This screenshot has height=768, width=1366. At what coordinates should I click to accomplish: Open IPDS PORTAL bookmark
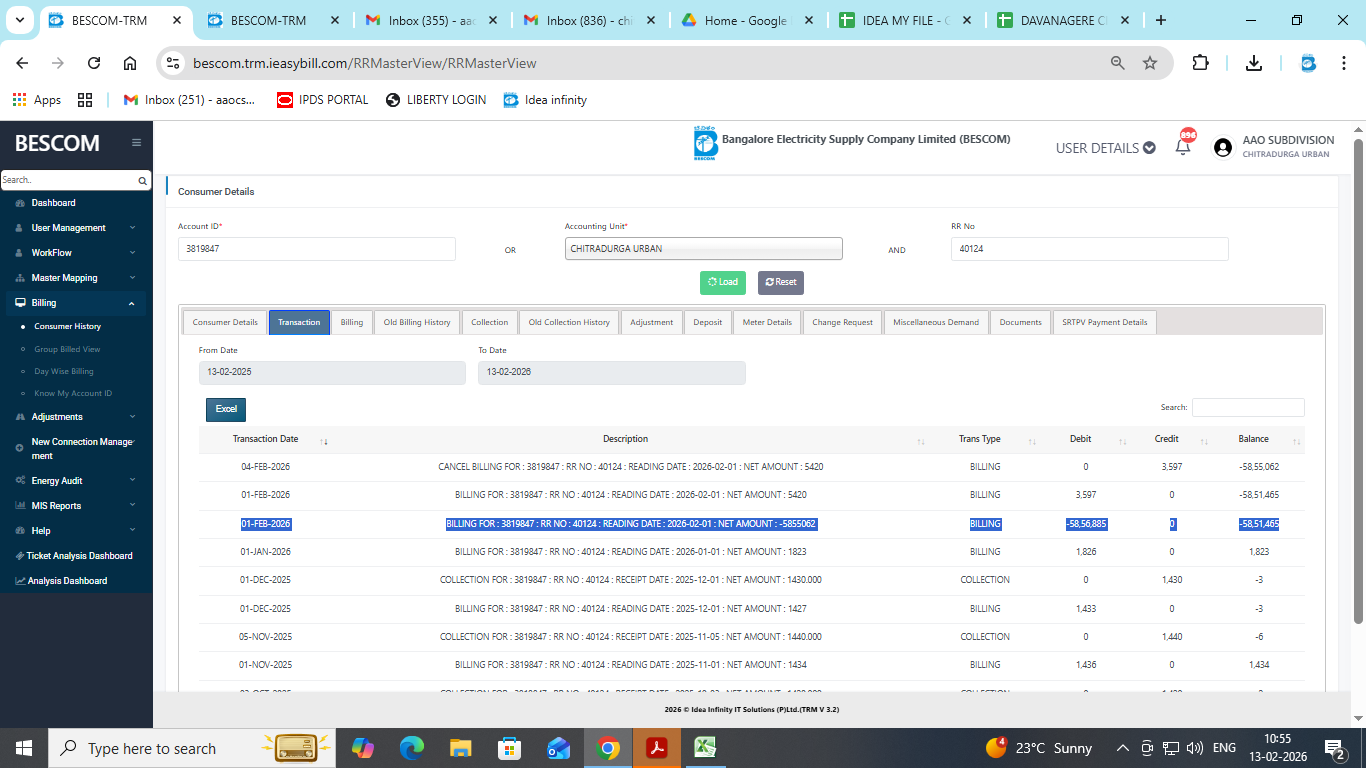[323, 100]
